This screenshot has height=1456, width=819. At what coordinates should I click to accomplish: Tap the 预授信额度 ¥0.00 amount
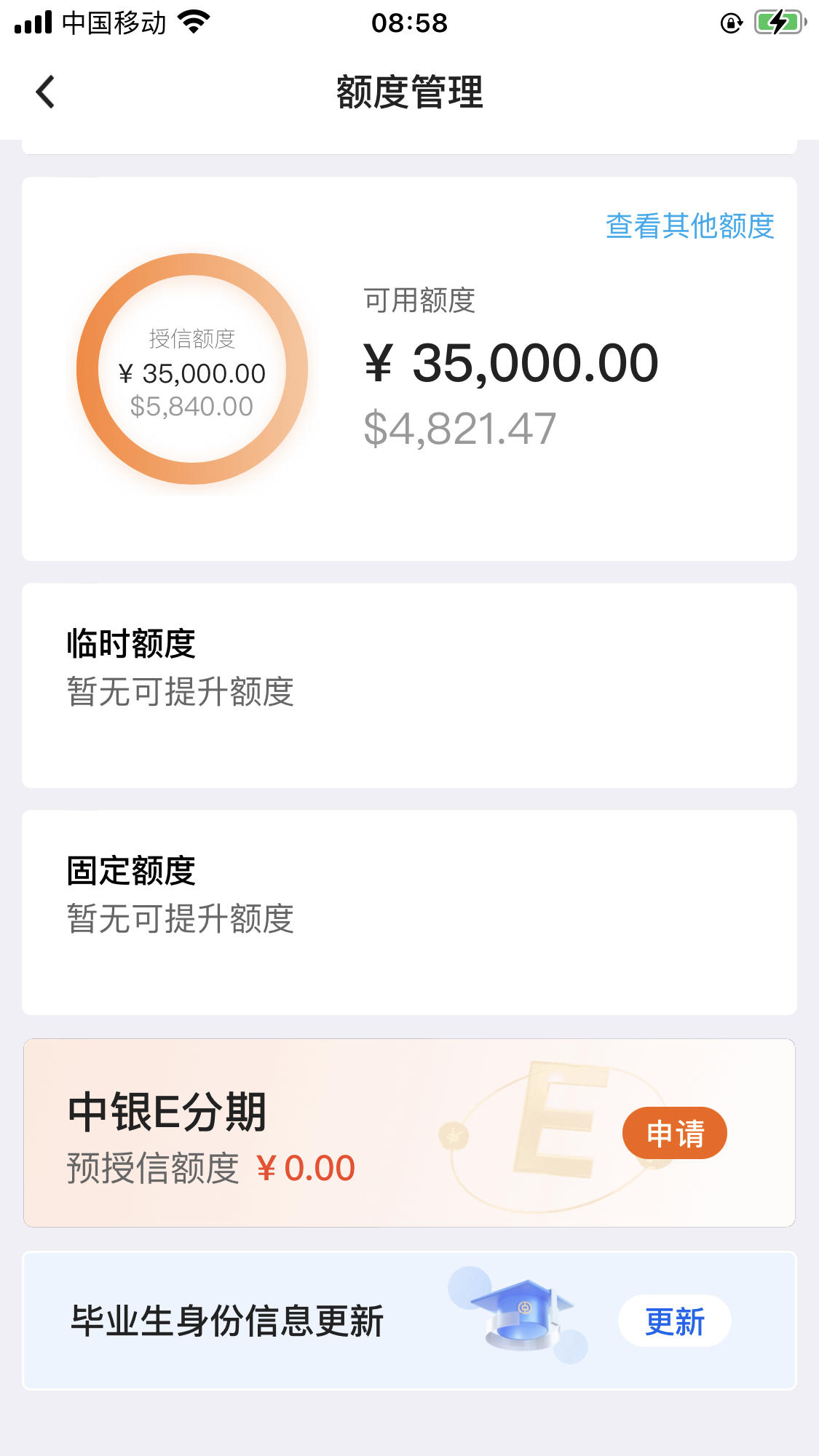click(306, 1168)
